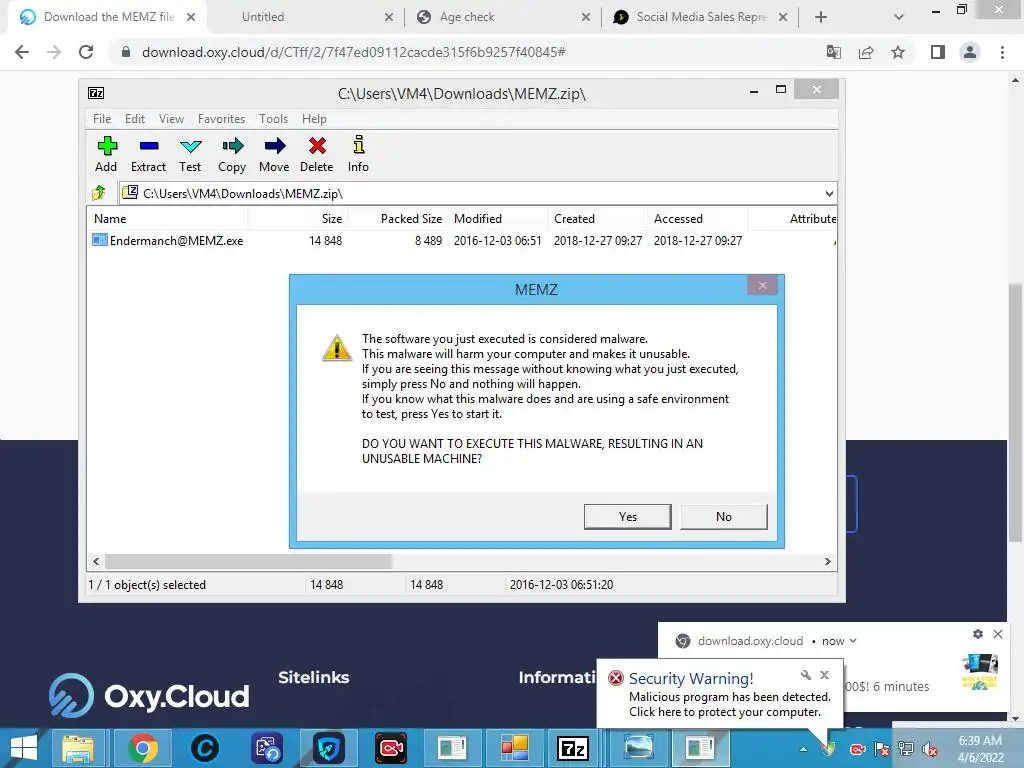The image size is (1024, 768).
Task: Click the Security Warning balloon message
Action: [729, 704]
